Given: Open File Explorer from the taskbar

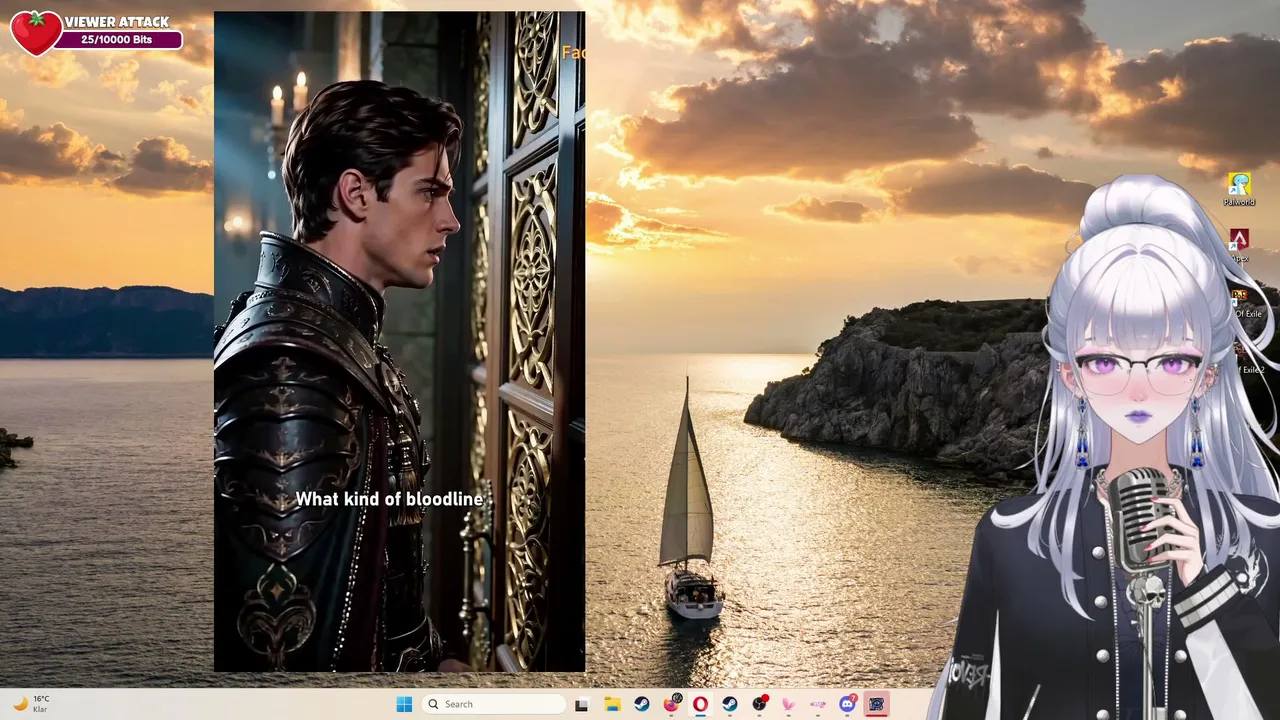Looking at the screenshot, I should pyautogui.click(x=612, y=704).
